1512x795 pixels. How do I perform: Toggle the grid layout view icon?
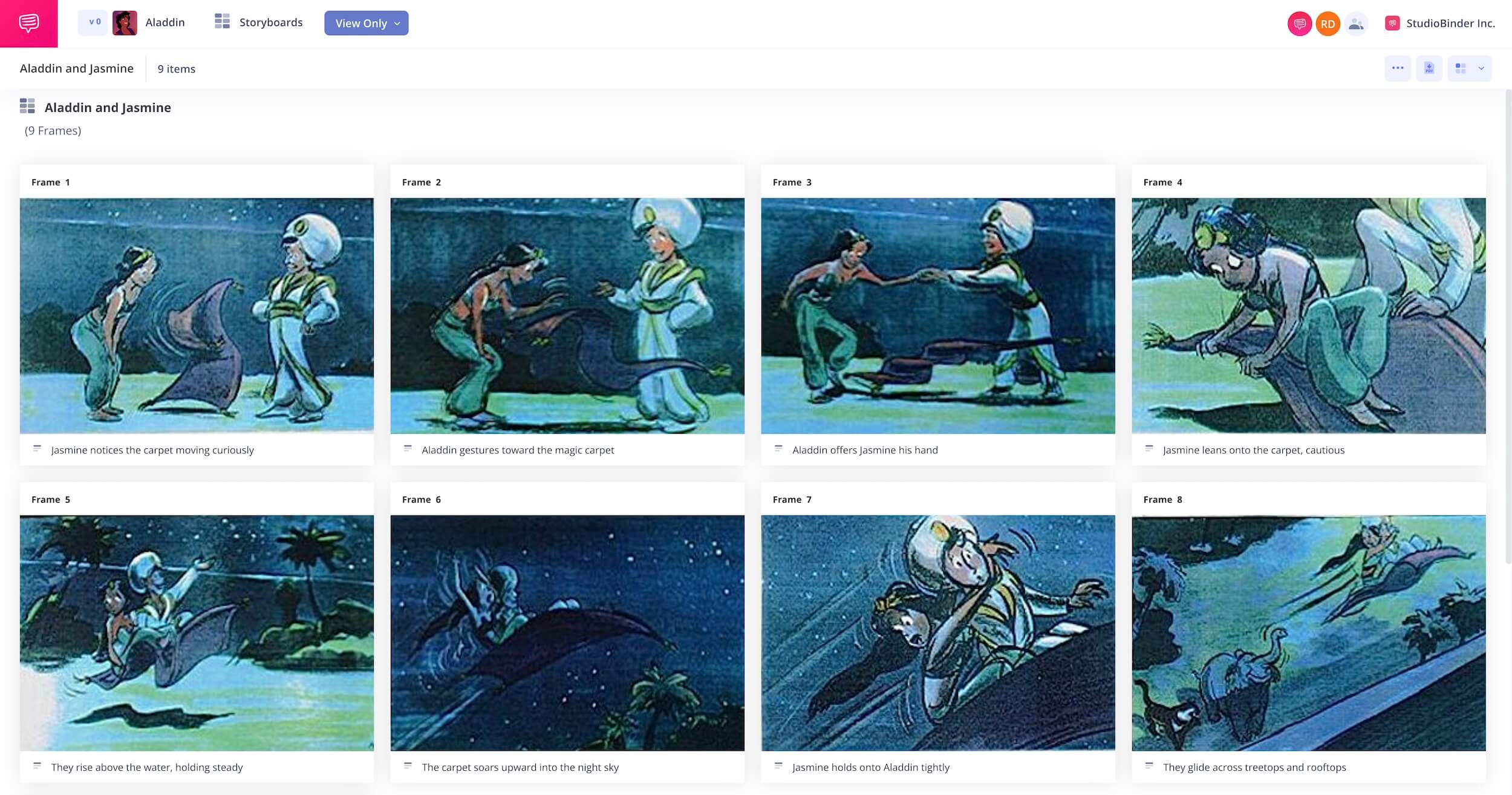point(1461,68)
